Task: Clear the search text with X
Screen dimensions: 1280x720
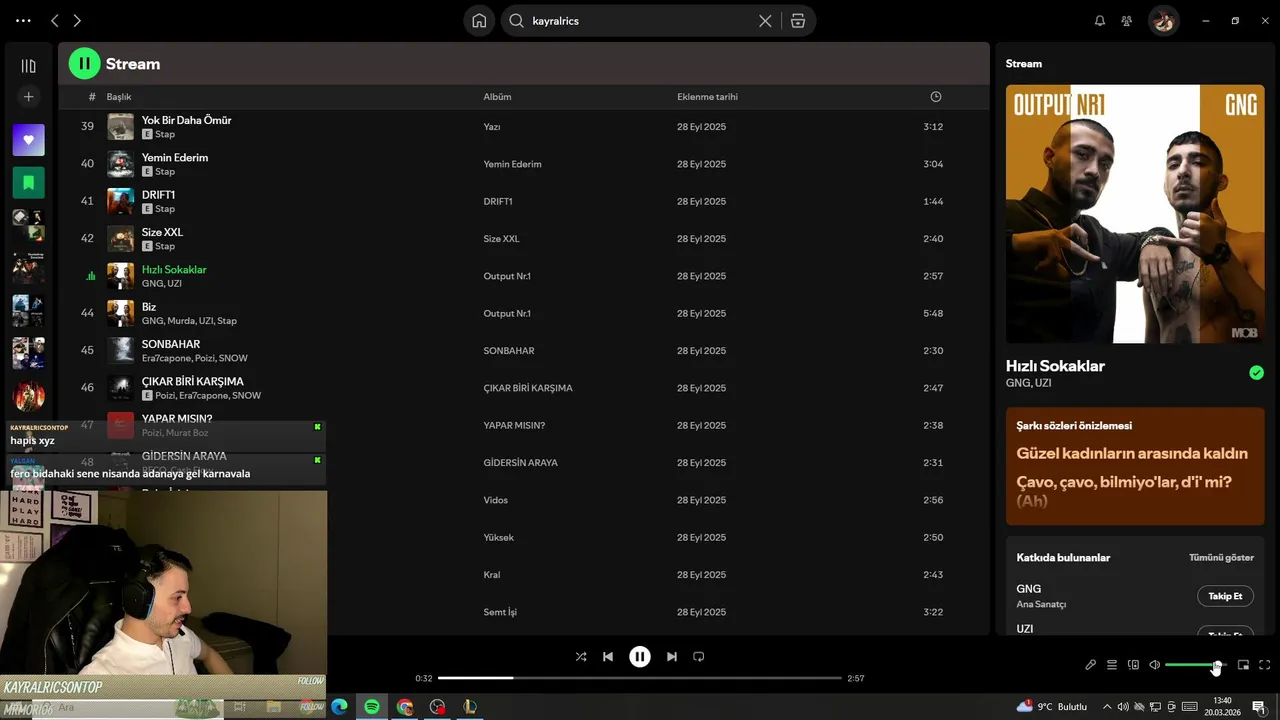Action: tap(765, 20)
